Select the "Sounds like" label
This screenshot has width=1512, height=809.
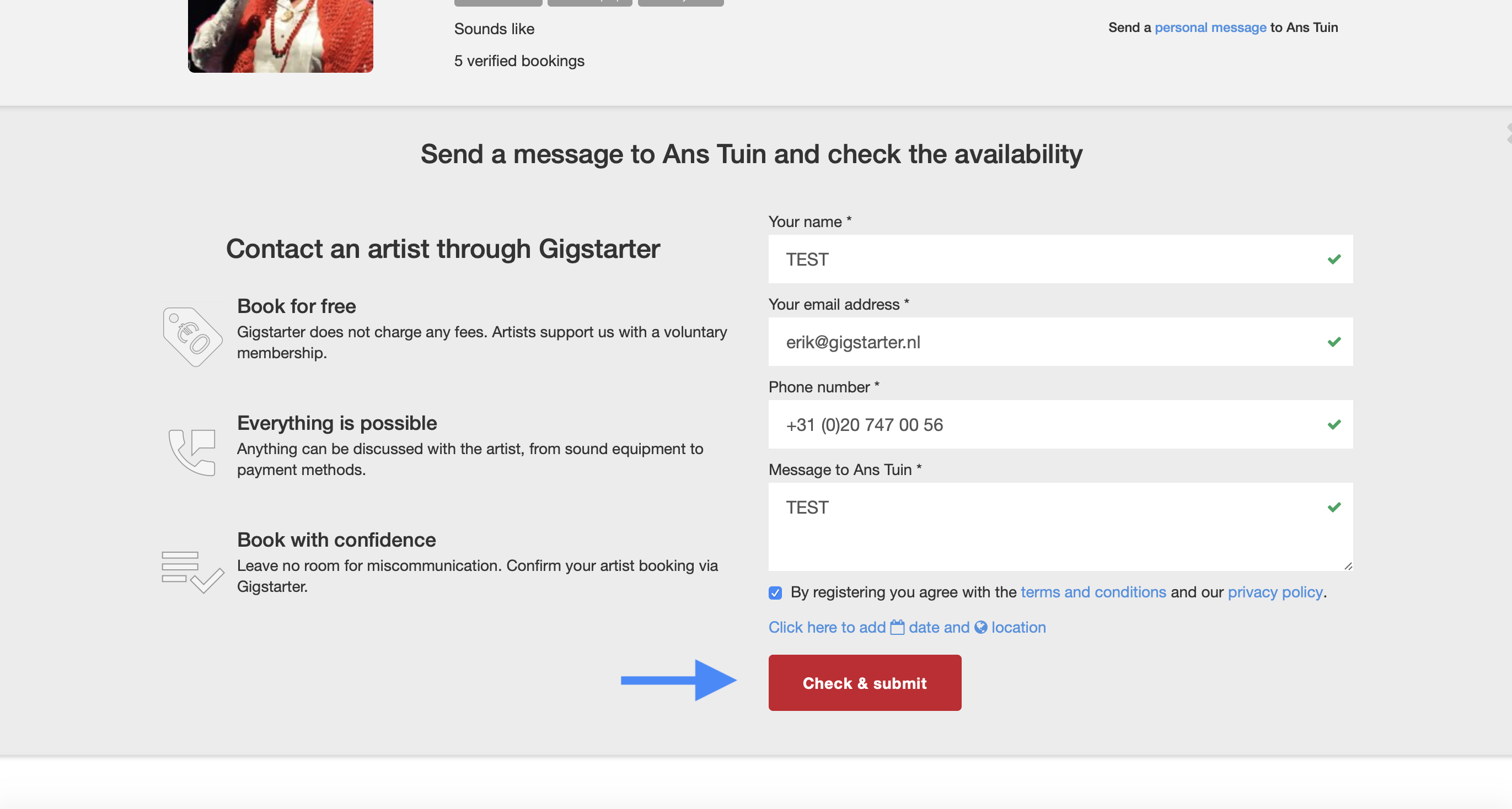click(494, 29)
